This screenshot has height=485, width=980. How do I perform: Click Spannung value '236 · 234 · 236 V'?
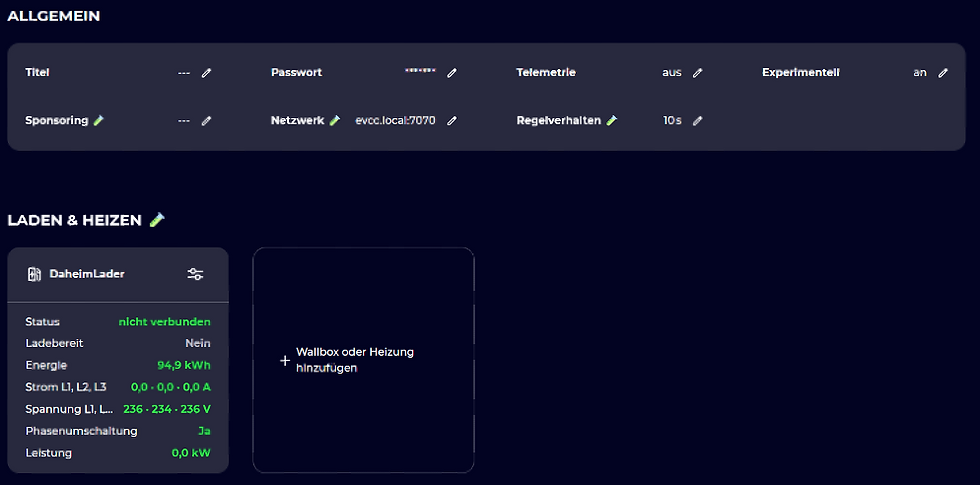tap(167, 409)
